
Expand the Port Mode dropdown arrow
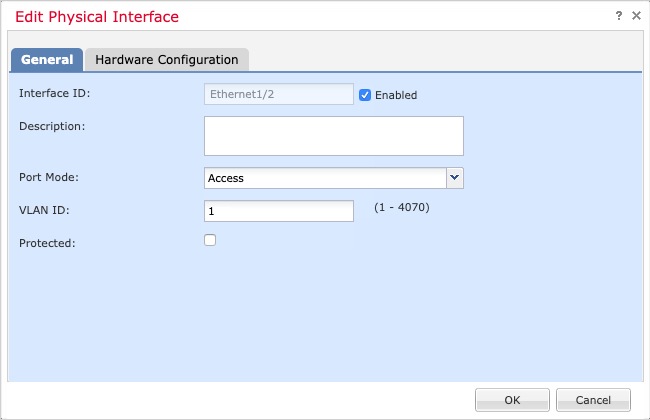coord(455,178)
